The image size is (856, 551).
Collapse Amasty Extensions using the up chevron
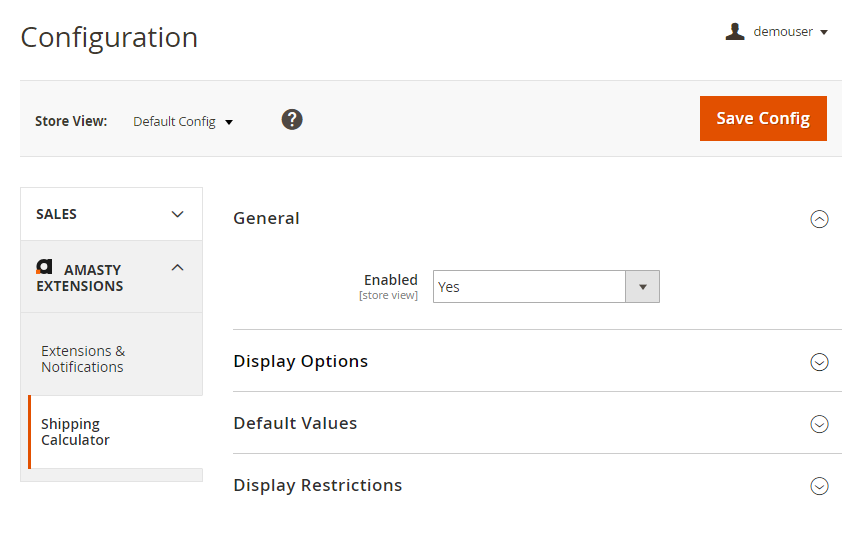[x=178, y=267]
